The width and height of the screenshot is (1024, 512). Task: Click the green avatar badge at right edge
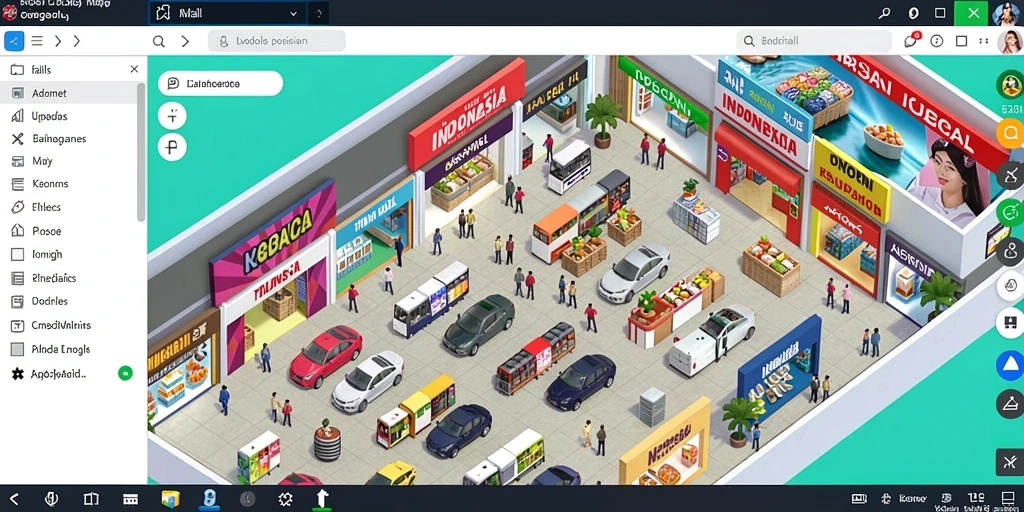click(x=1010, y=85)
